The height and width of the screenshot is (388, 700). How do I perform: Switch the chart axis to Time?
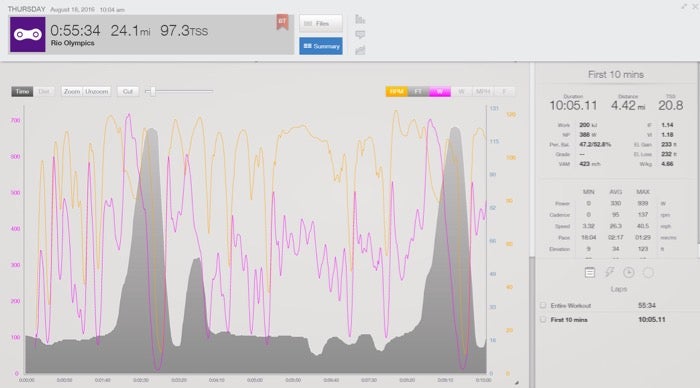[22, 92]
